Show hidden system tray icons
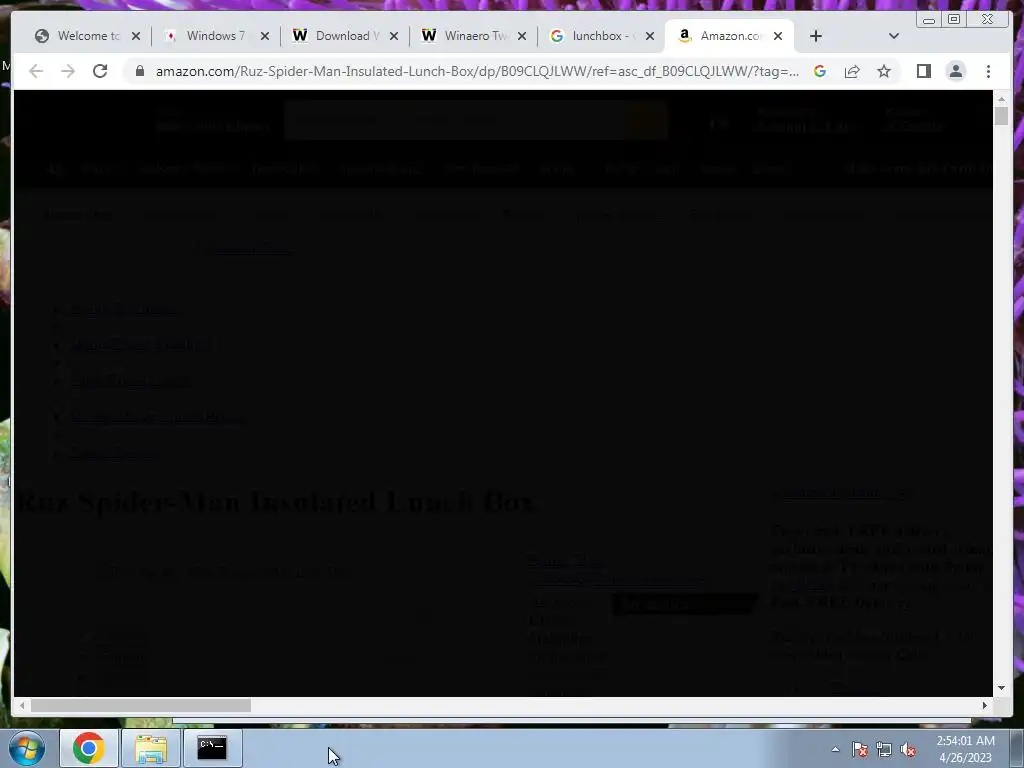Screen dimensions: 1024x768 [835, 749]
